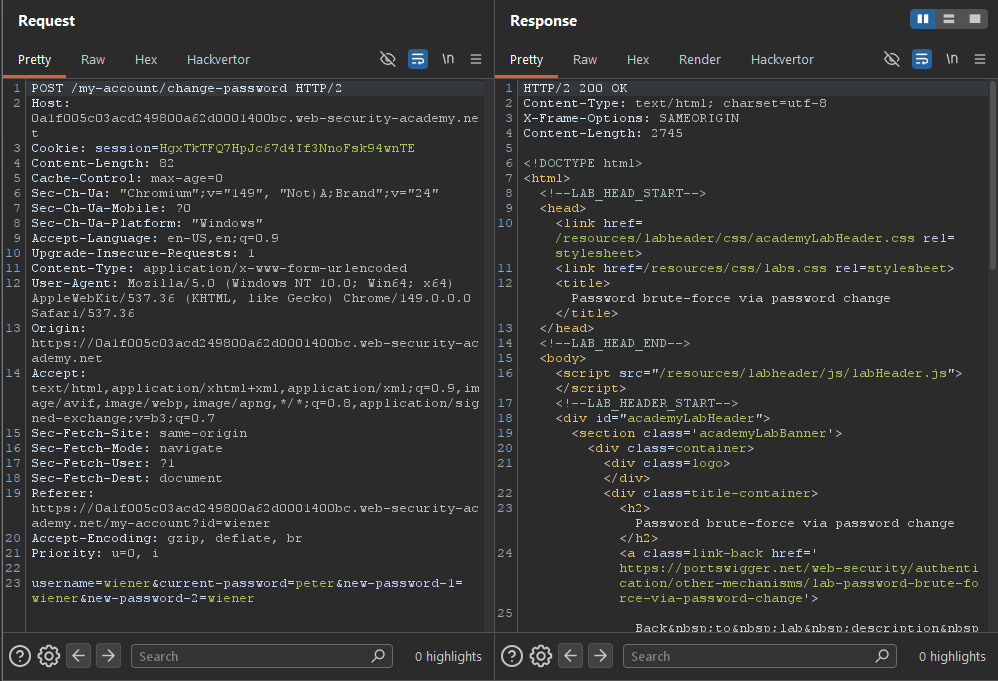998x681 pixels.
Task: Toggle hide non-printable eye icon in Request
Action: pyautogui.click(x=387, y=59)
